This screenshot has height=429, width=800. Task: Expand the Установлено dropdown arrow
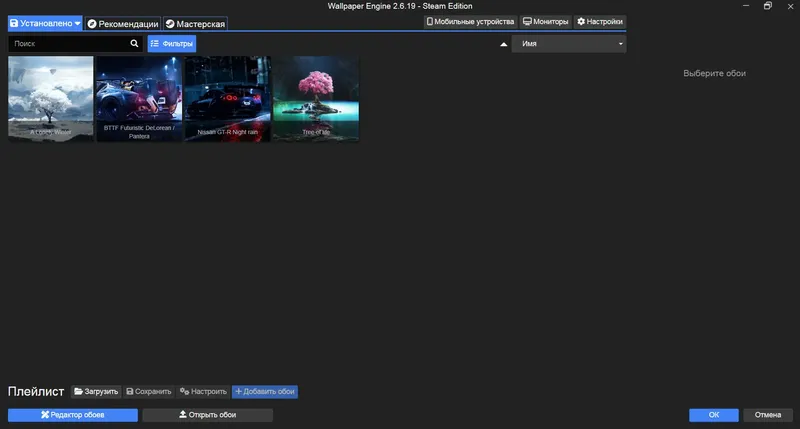(x=77, y=23)
